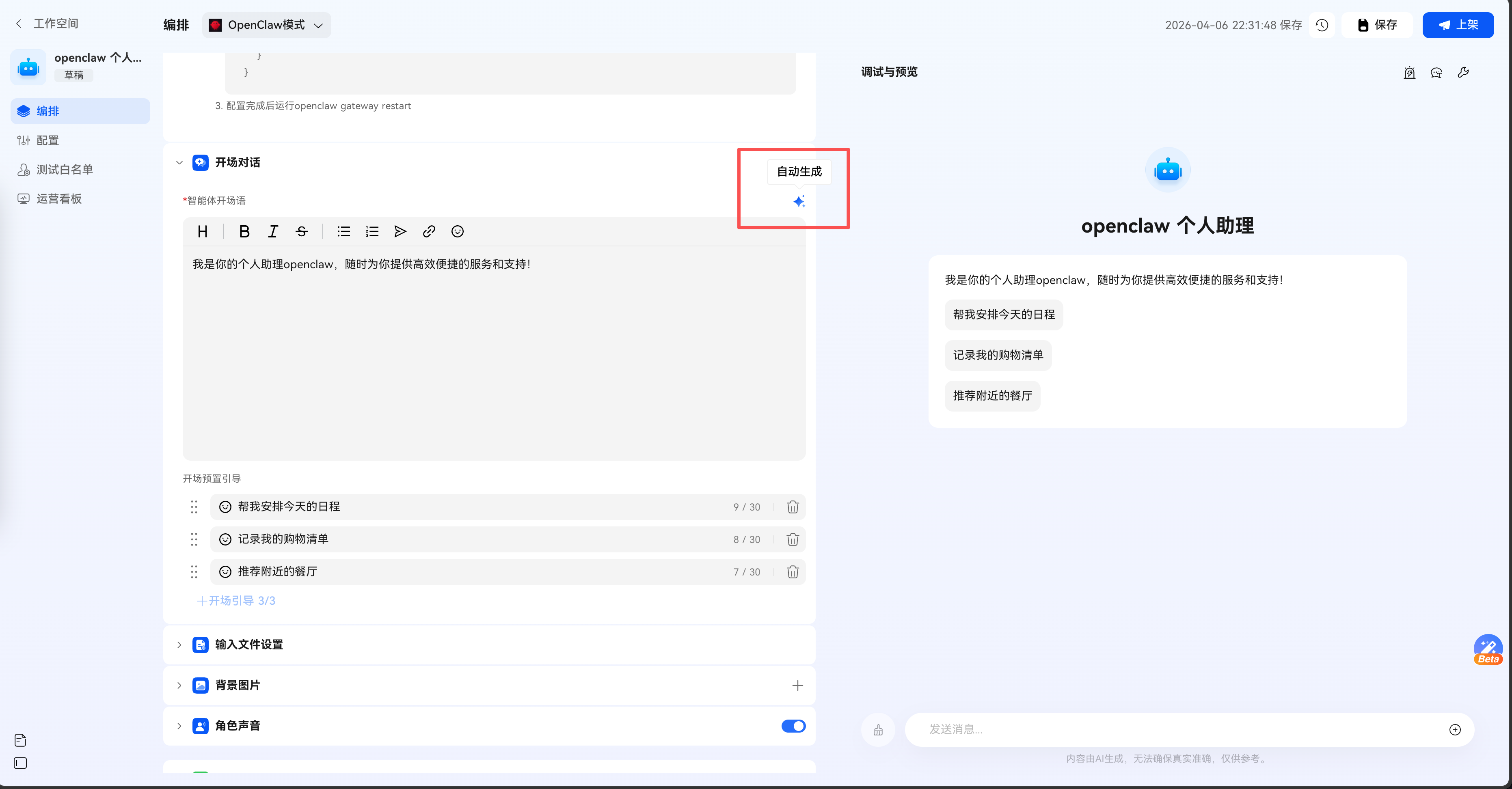
Task: Go back to 工作空间 with the arrow
Action: [19, 24]
